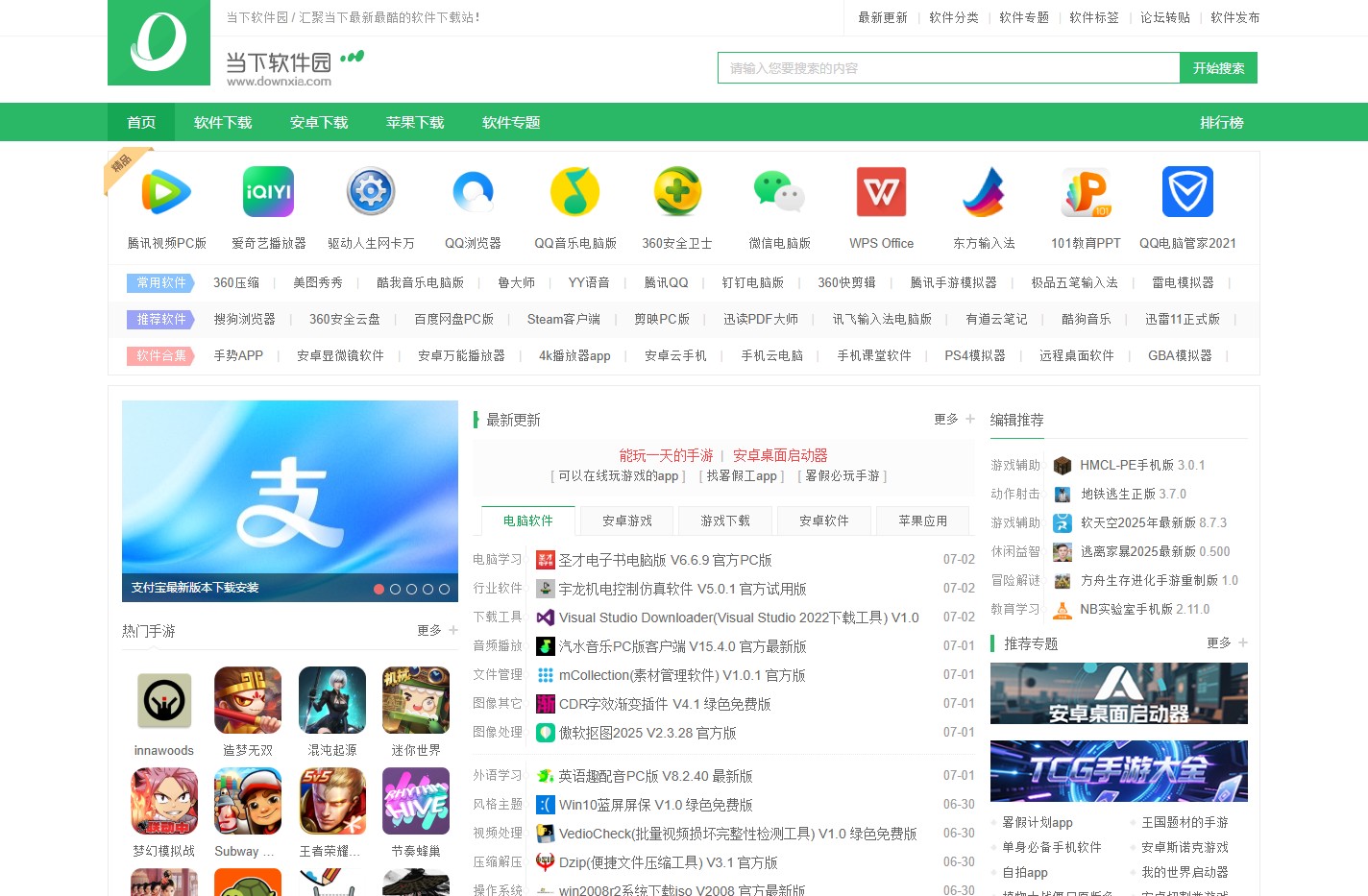Open the 腾讯视频PC版 app icon
This screenshot has width=1368, height=896.
coord(166,192)
